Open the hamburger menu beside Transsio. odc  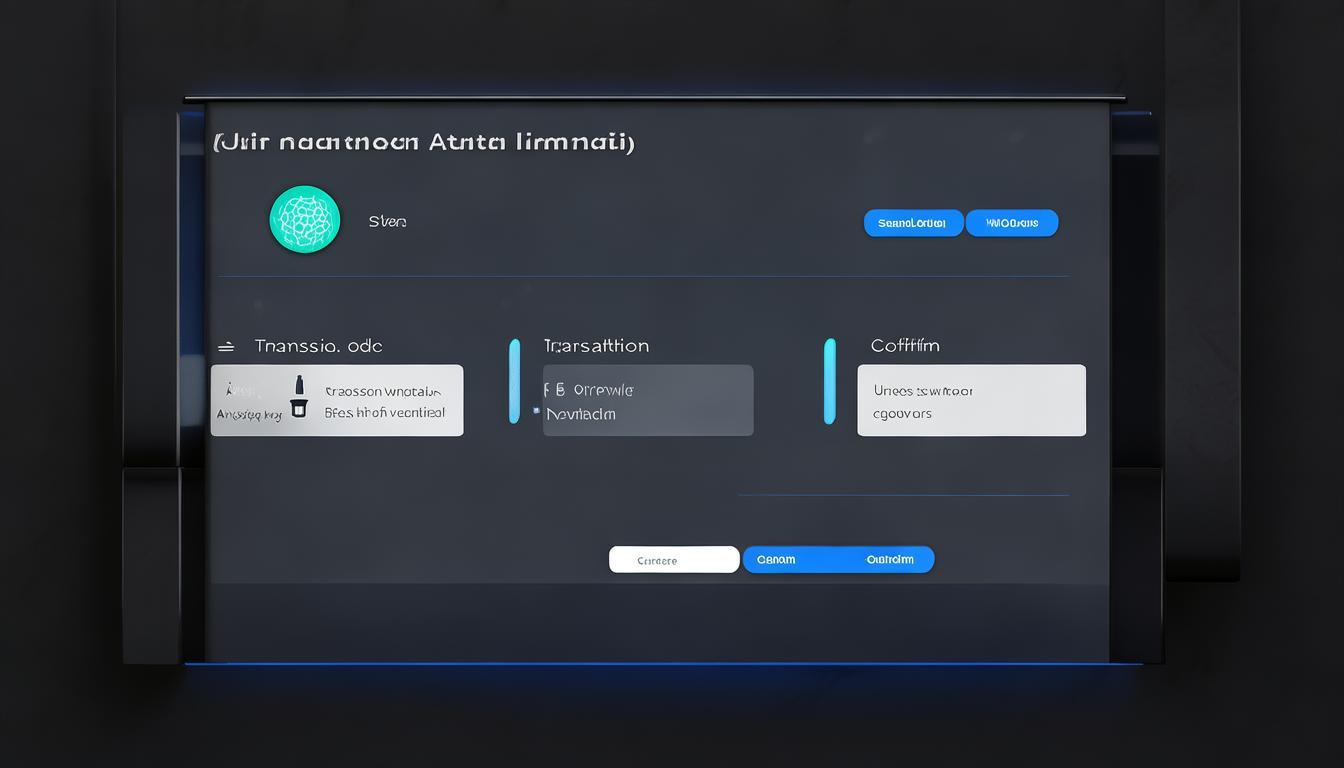coord(226,346)
